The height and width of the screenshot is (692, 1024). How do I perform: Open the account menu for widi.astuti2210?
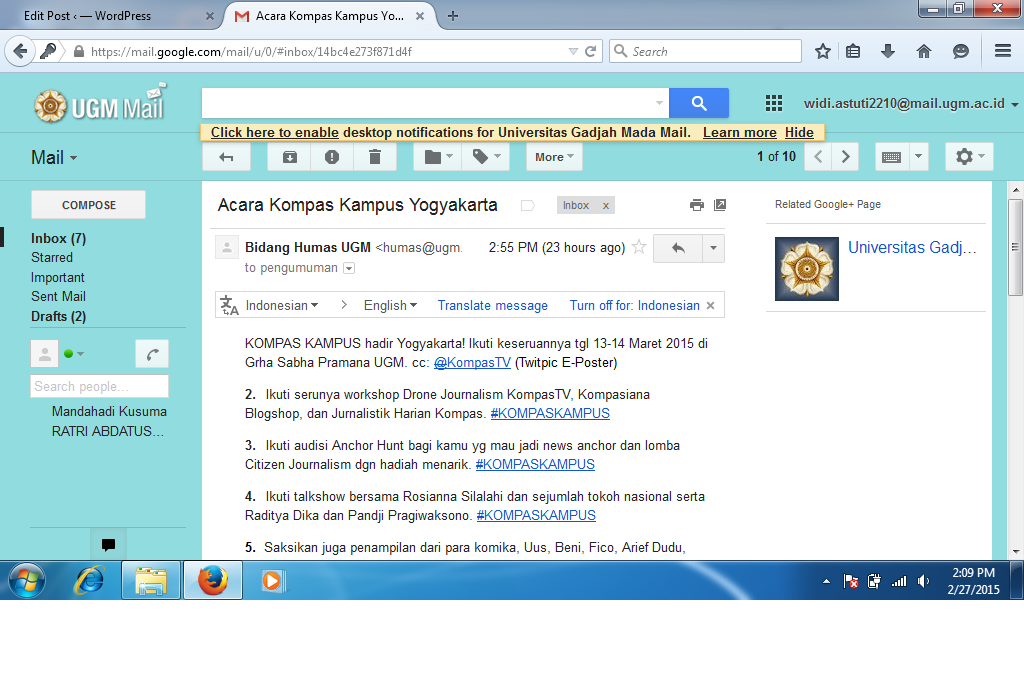(911, 103)
